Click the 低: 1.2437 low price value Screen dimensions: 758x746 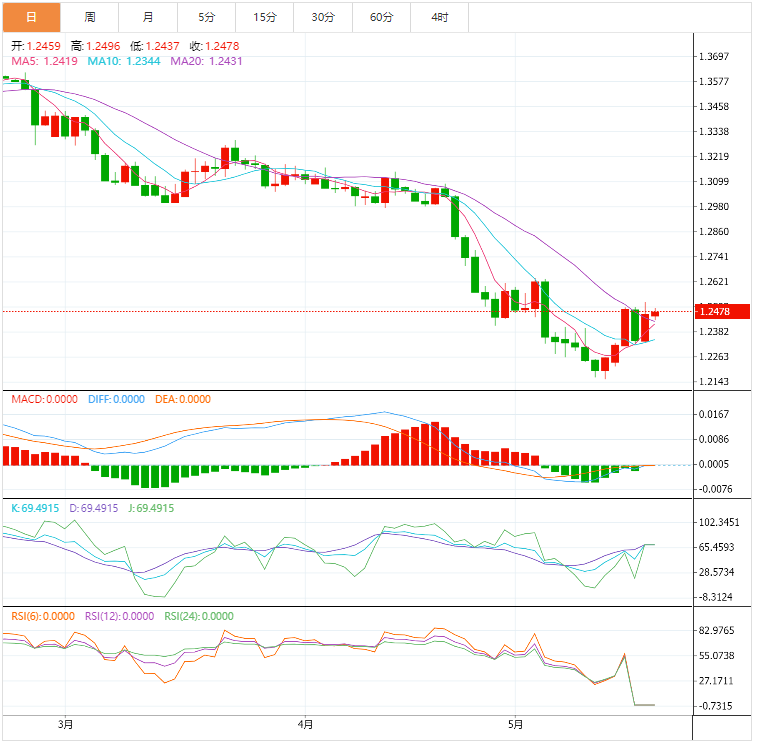point(155,46)
